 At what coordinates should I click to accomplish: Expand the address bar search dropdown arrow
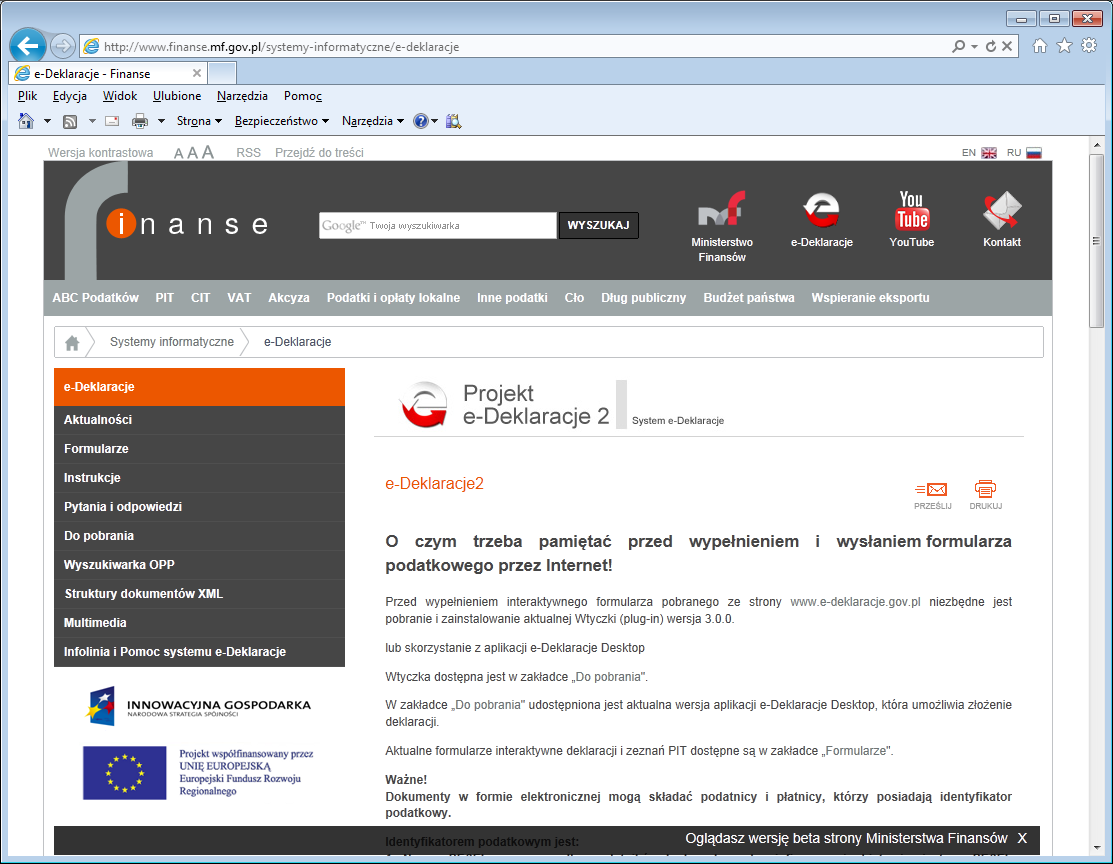[974, 46]
